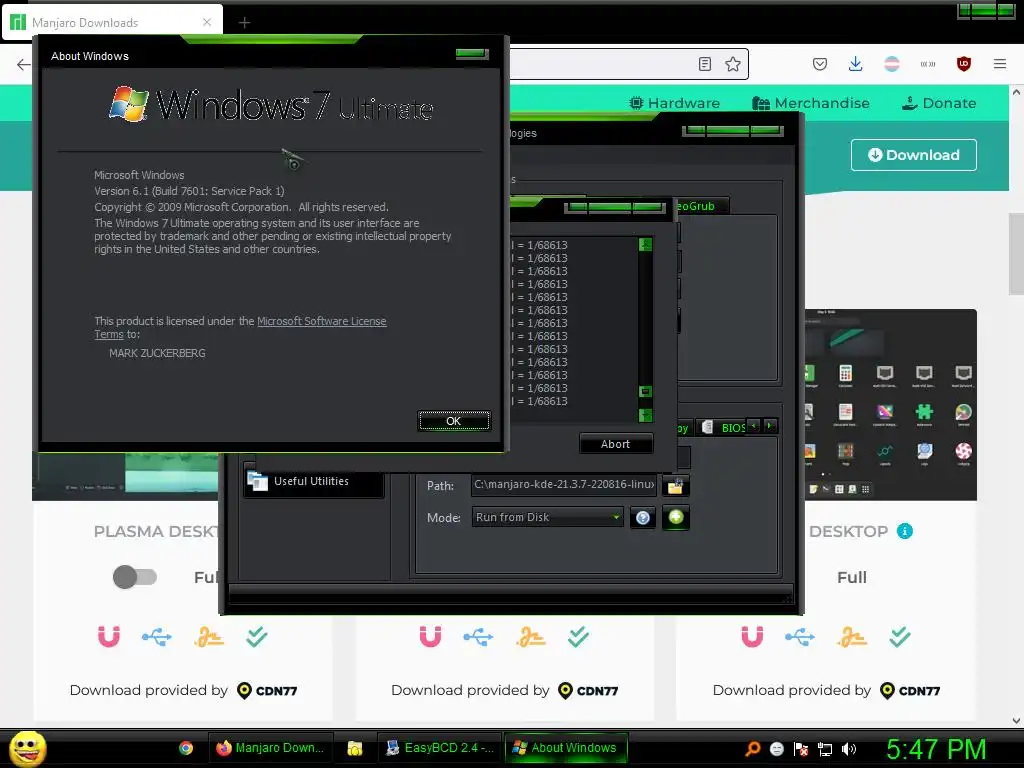Open the Donate link on Manjaro site
Image resolution: width=1024 pixels, height=768 pixels.
coord(938,103)
